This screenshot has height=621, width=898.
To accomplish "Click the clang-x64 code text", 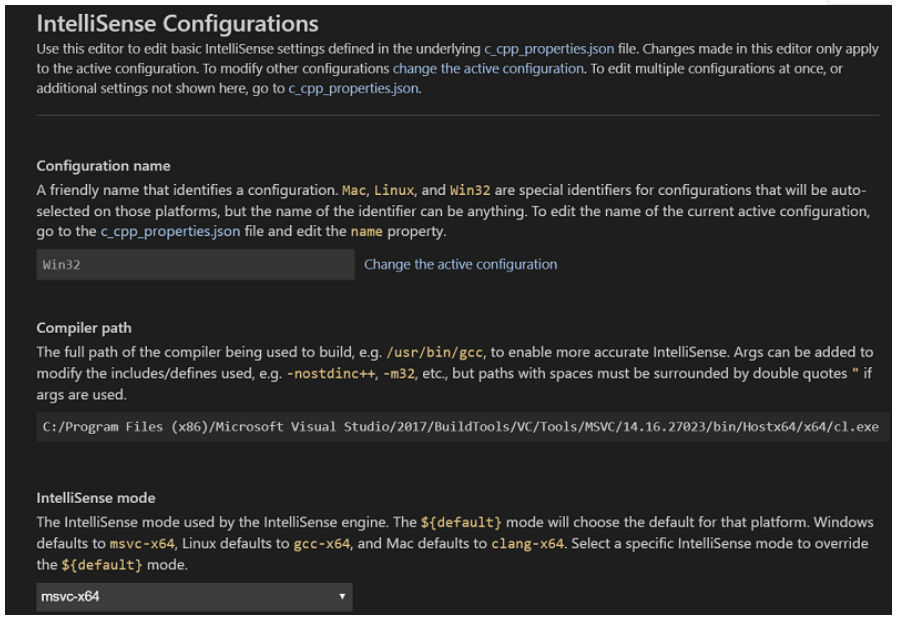I will tap(527, 544).
